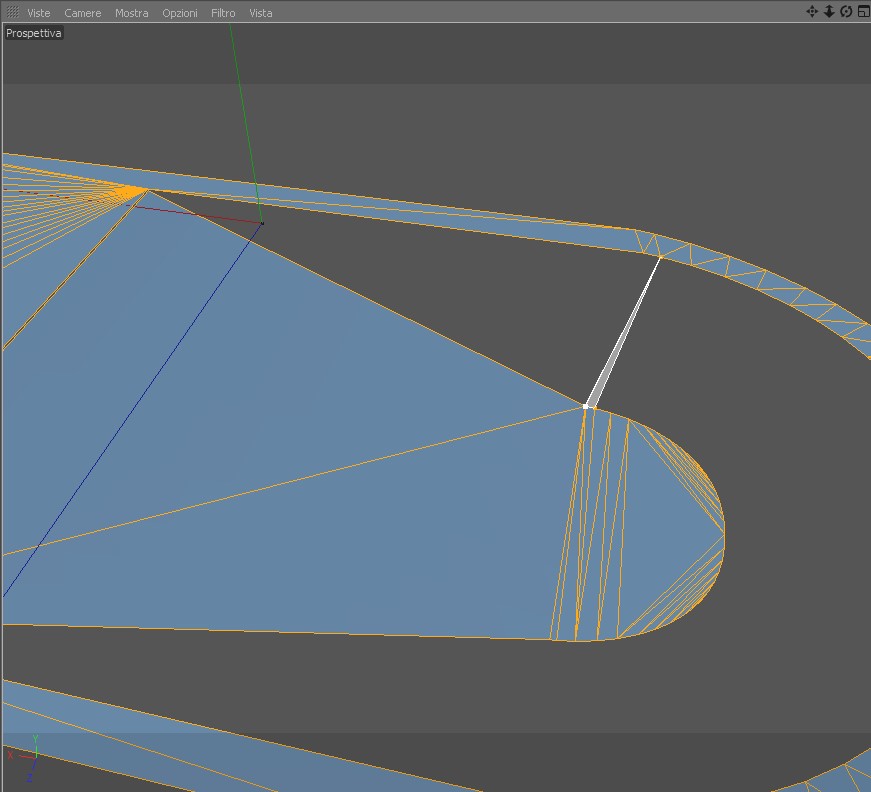The width and height of the screenshot is (871, 792).
Task: Open the Viste menu
Action: (38, 13)
